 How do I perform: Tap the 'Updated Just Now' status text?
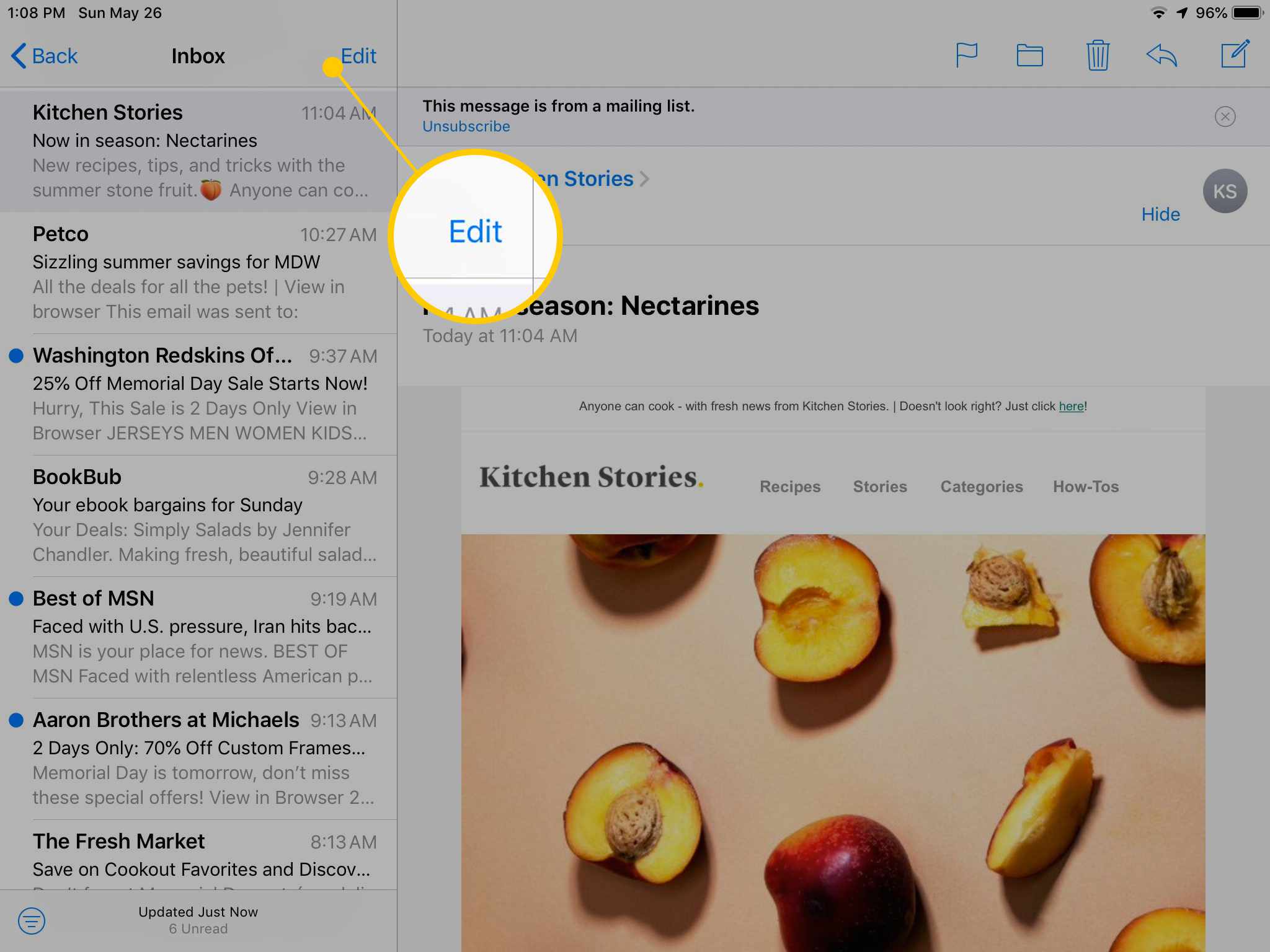coord(198,912)
